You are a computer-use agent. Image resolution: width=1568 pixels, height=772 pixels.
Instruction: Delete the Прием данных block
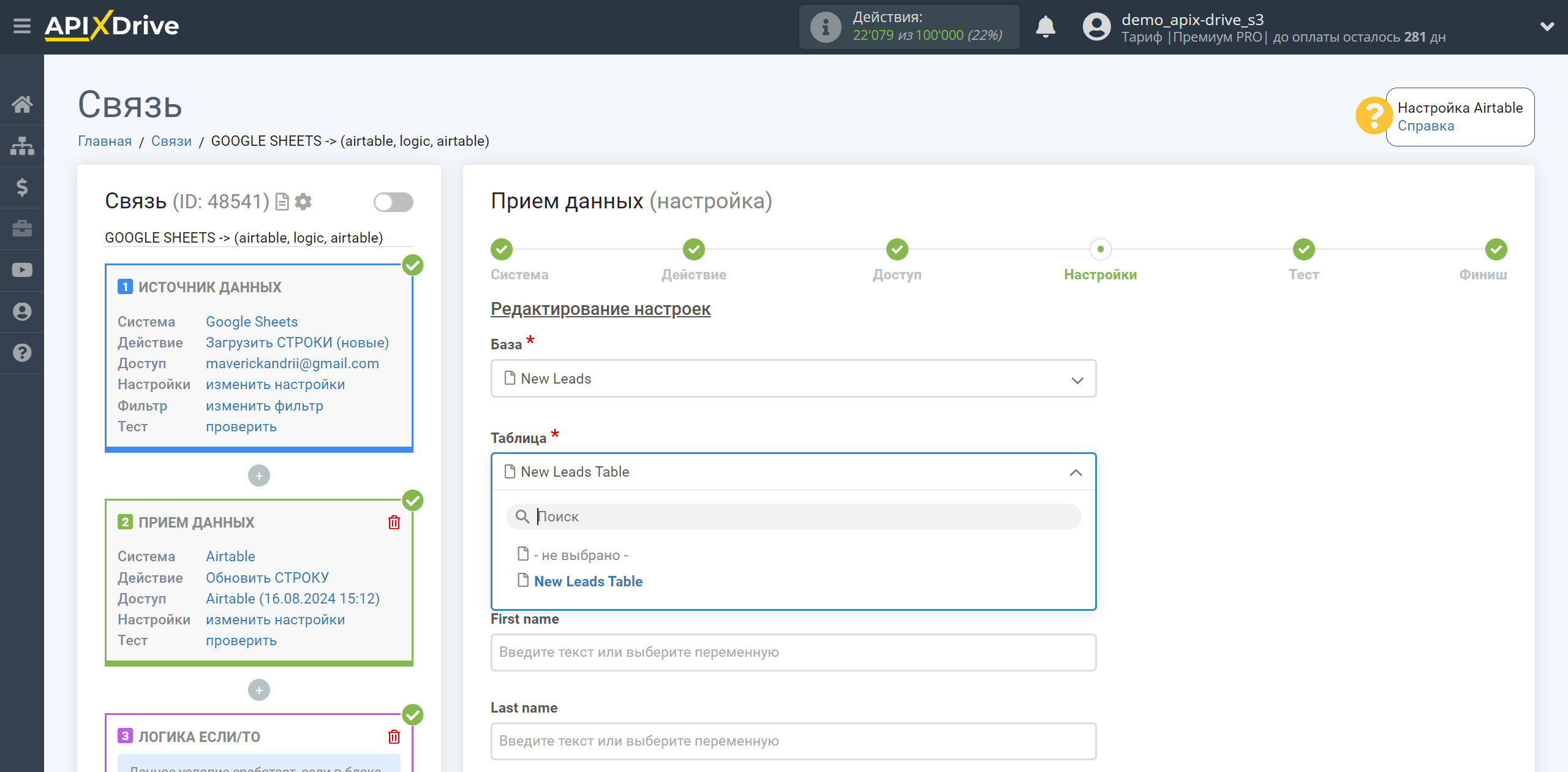tap(394, 523)
